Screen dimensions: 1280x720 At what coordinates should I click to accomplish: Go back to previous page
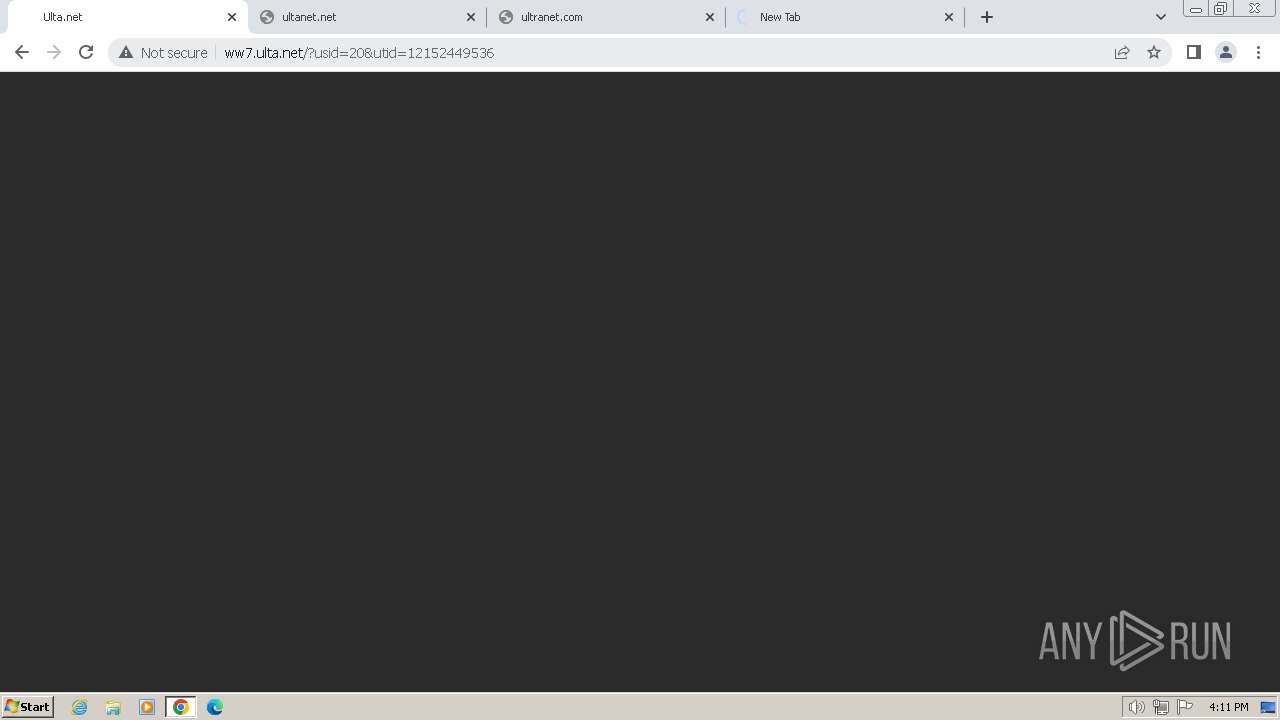[x=22, y=52]
